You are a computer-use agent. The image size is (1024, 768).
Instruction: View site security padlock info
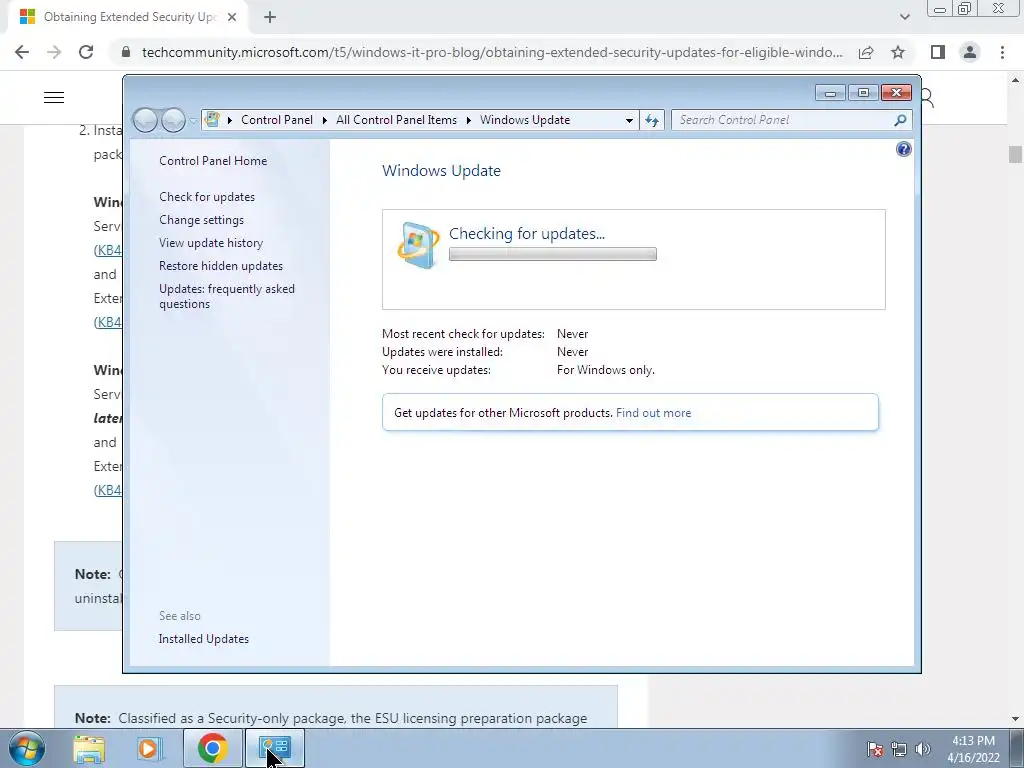click(126, 52)
